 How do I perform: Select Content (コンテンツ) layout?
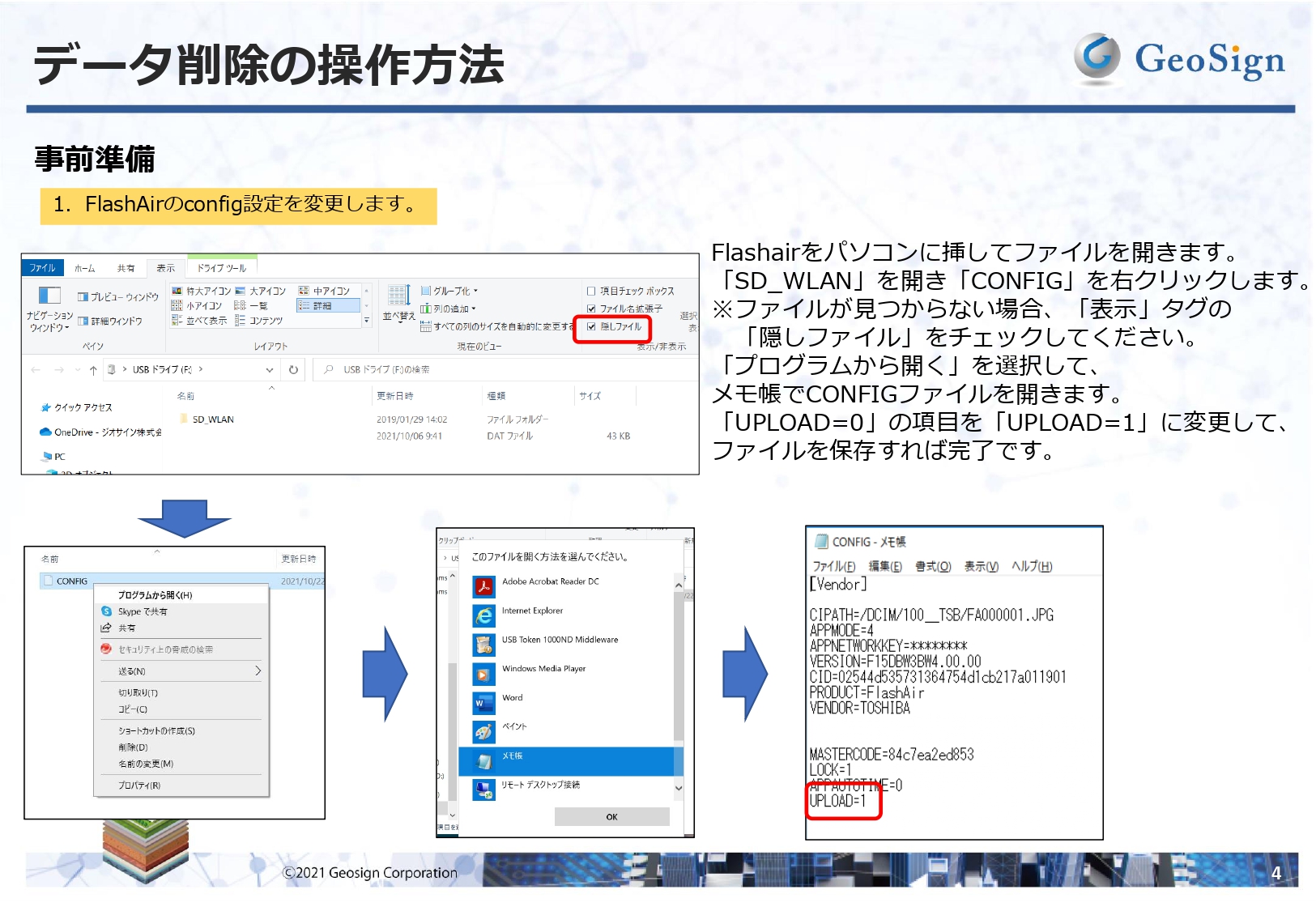point(259,321)
